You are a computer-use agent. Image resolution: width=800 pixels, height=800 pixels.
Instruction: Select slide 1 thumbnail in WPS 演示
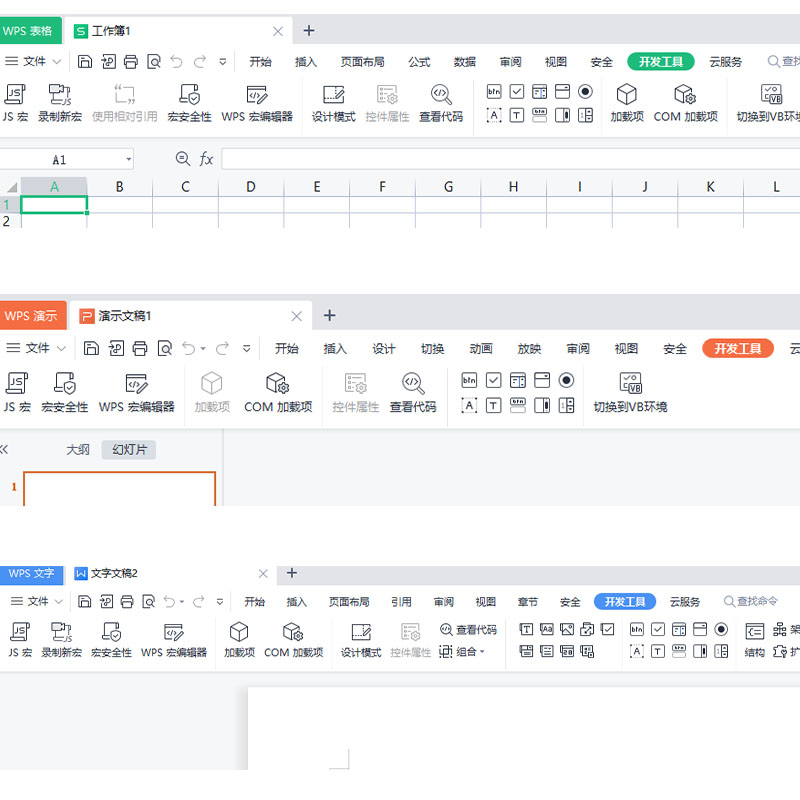[x=119, y=489]
